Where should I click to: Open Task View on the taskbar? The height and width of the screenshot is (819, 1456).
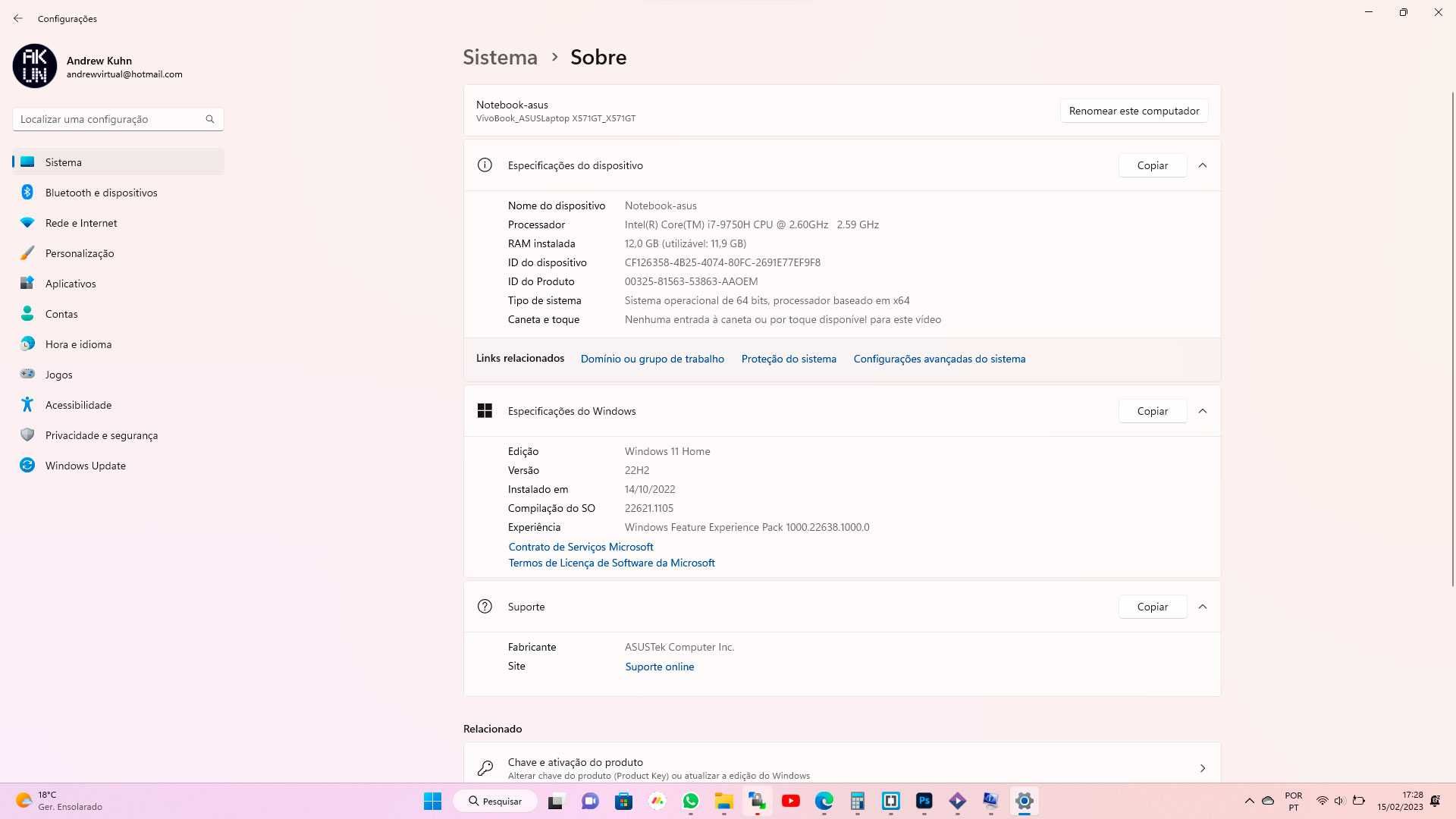(556, 801)
